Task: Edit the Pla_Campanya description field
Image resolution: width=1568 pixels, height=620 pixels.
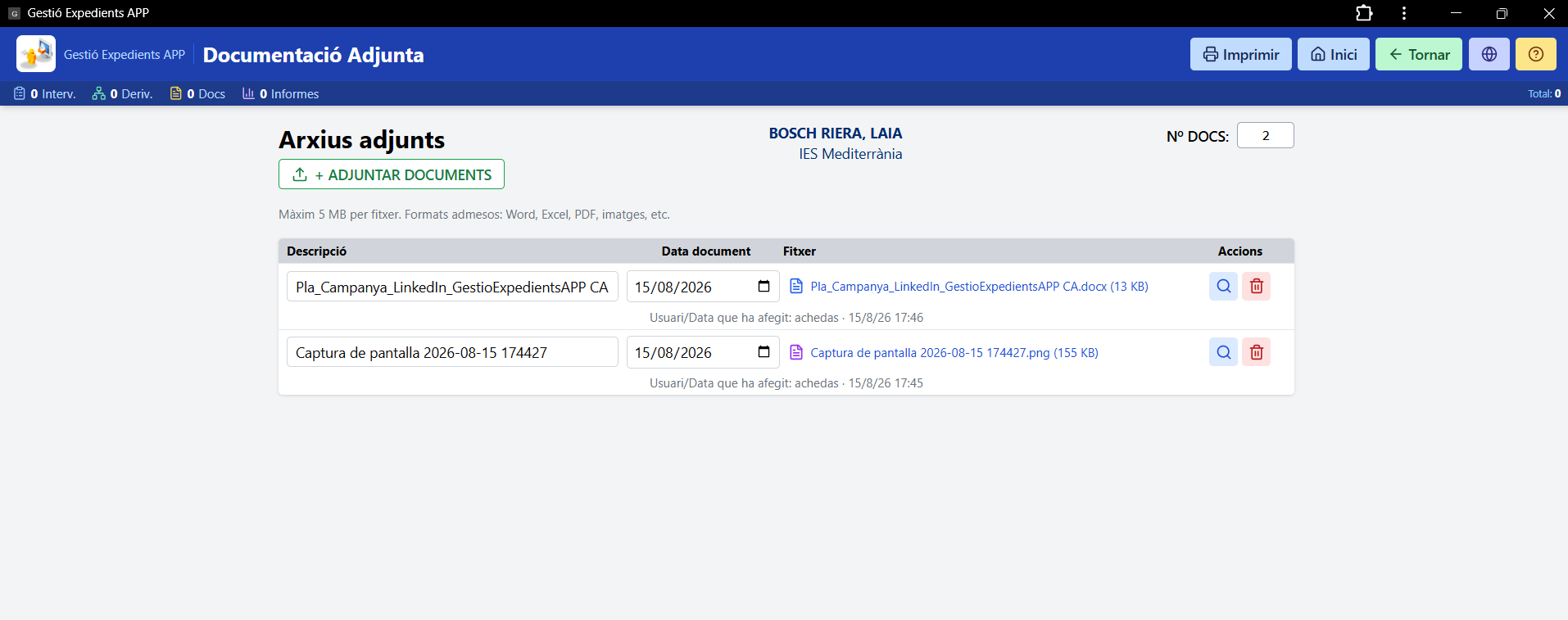Action: [x=452, y=287]
